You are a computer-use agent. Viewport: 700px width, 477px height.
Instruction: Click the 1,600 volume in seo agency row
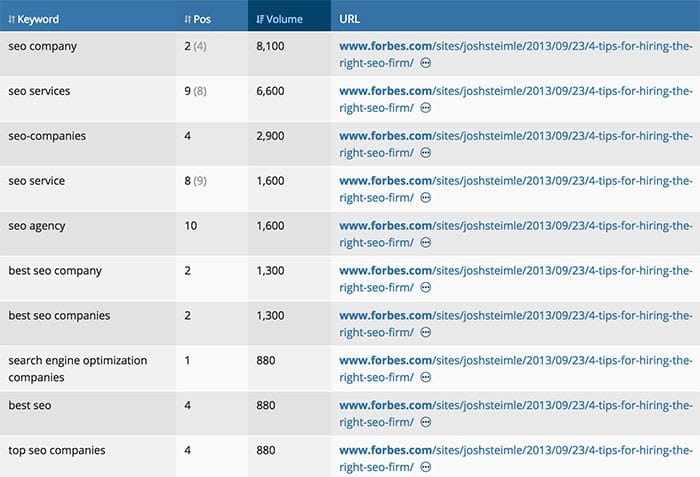click(x=270, y=226)
